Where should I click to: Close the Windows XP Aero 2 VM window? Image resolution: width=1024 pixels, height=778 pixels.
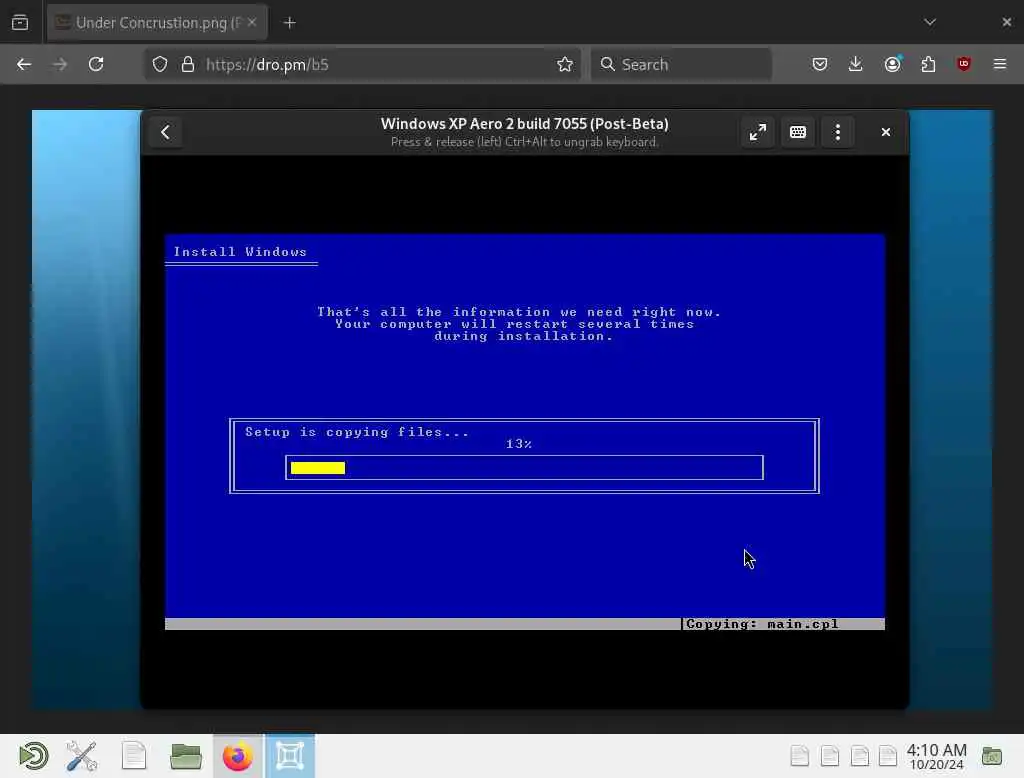pos(886,133)
